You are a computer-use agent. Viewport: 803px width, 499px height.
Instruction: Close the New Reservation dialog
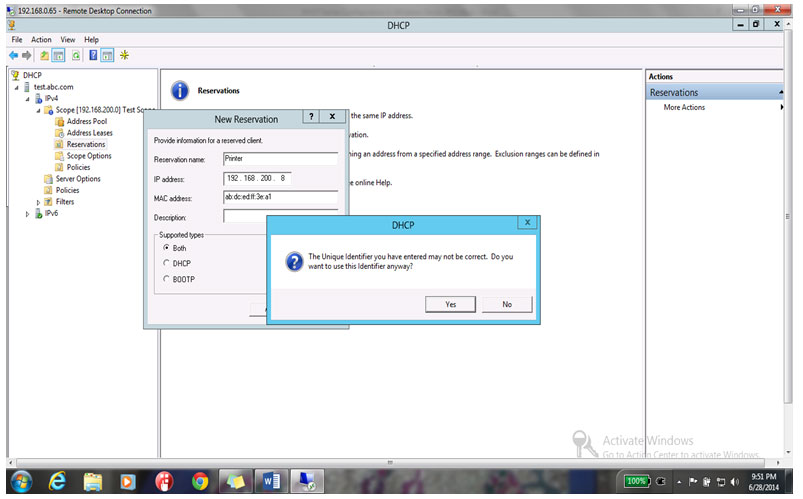pyautogui.click(x=332, y=117)
